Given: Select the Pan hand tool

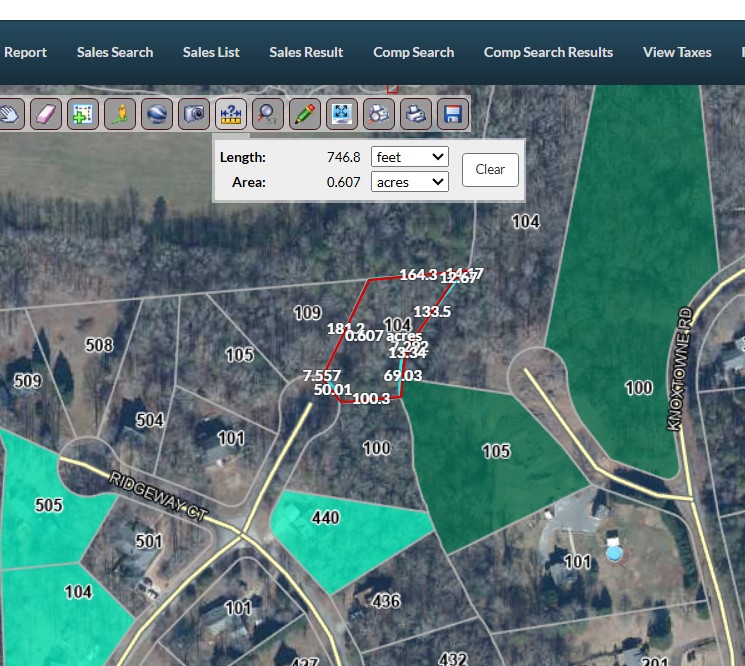Looking at the screenshot, I should [x=9, y=114].
